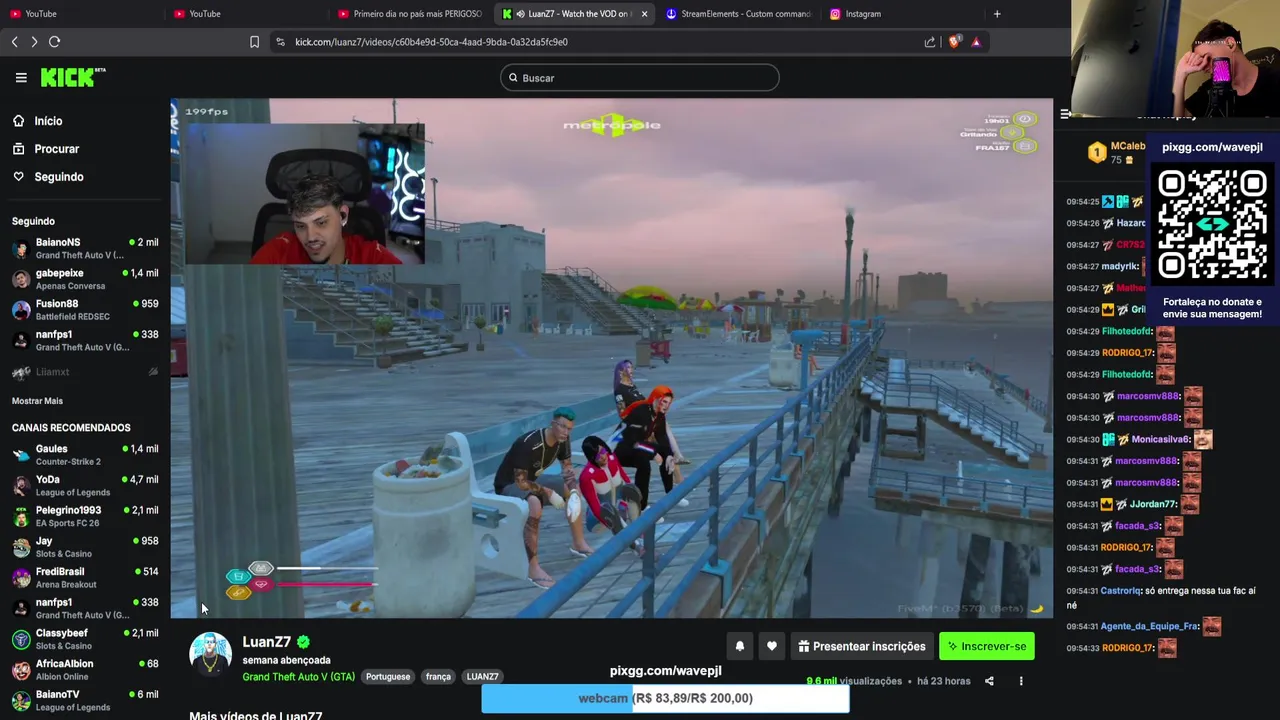The image size is (1280, 720).
Task: Open the Brave Shields lion icon
Action: (x=954, y=42)
